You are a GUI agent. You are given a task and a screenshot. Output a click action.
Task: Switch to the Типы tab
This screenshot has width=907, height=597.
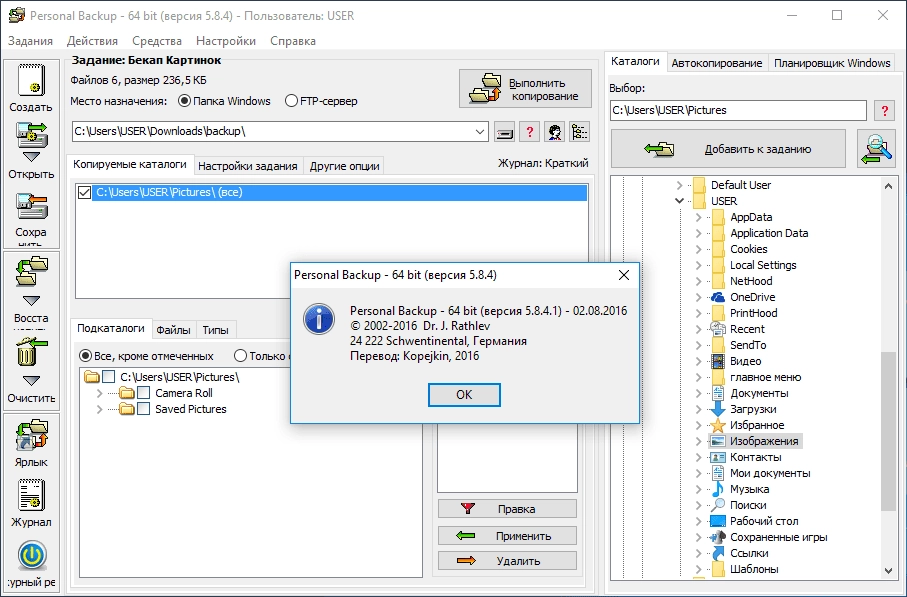pos(215,330)
